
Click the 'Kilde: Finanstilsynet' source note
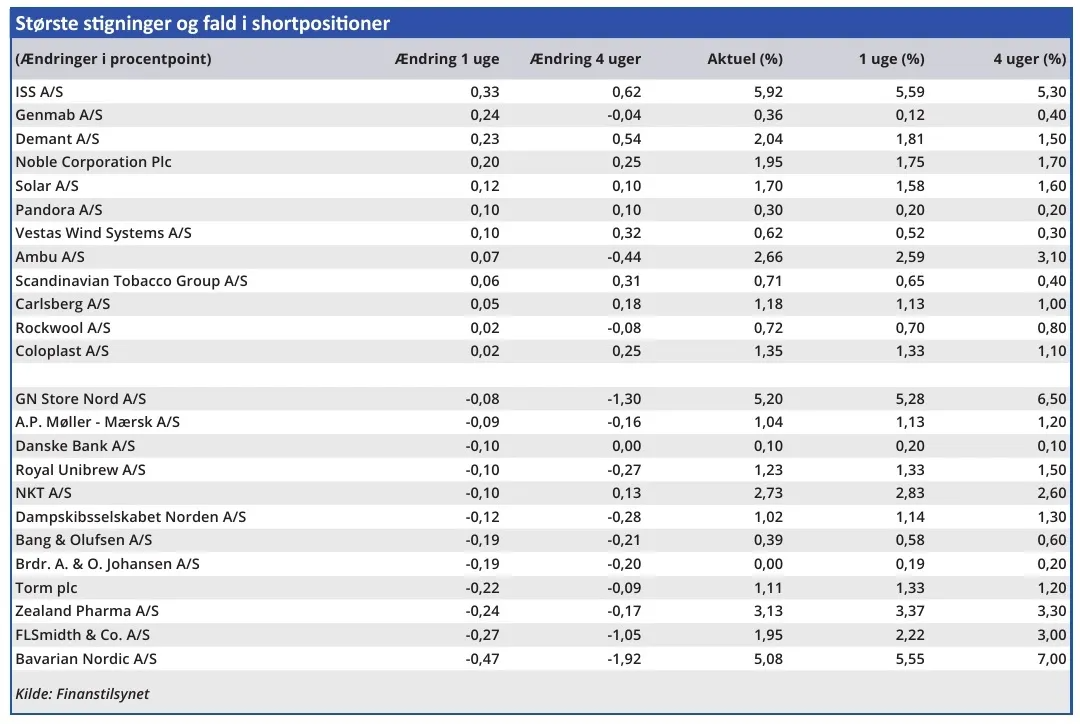click(82, 694)
